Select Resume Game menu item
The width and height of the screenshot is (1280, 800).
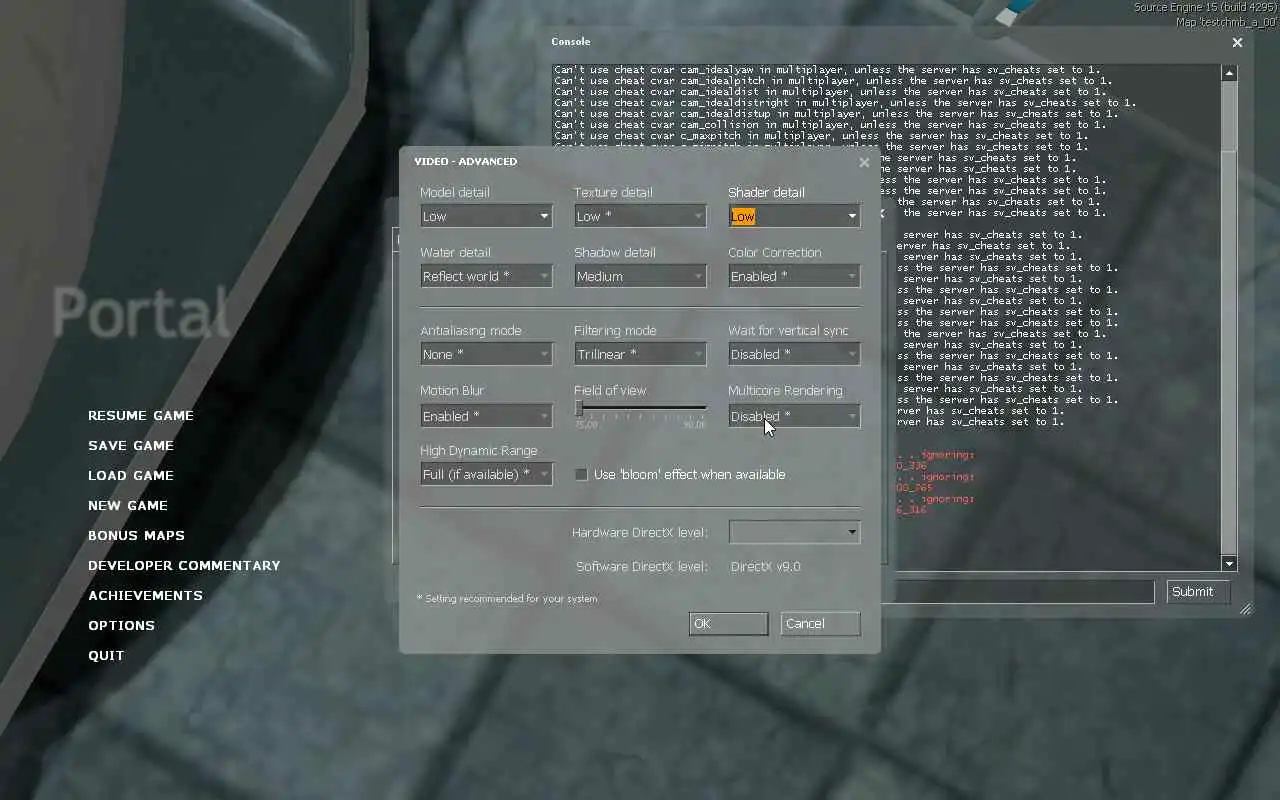point(141,415)
